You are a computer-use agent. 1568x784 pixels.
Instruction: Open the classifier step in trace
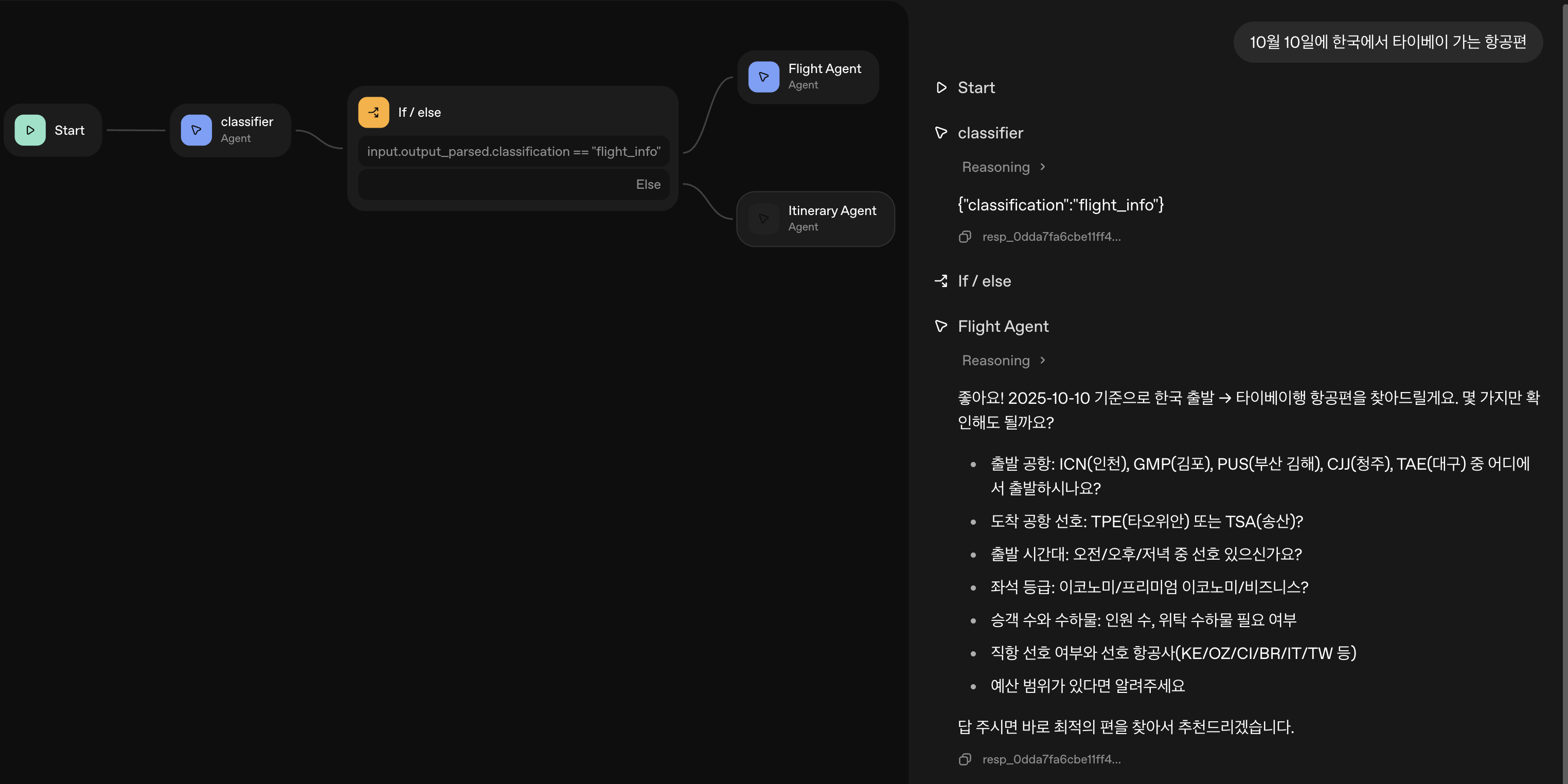pos(990,133)
